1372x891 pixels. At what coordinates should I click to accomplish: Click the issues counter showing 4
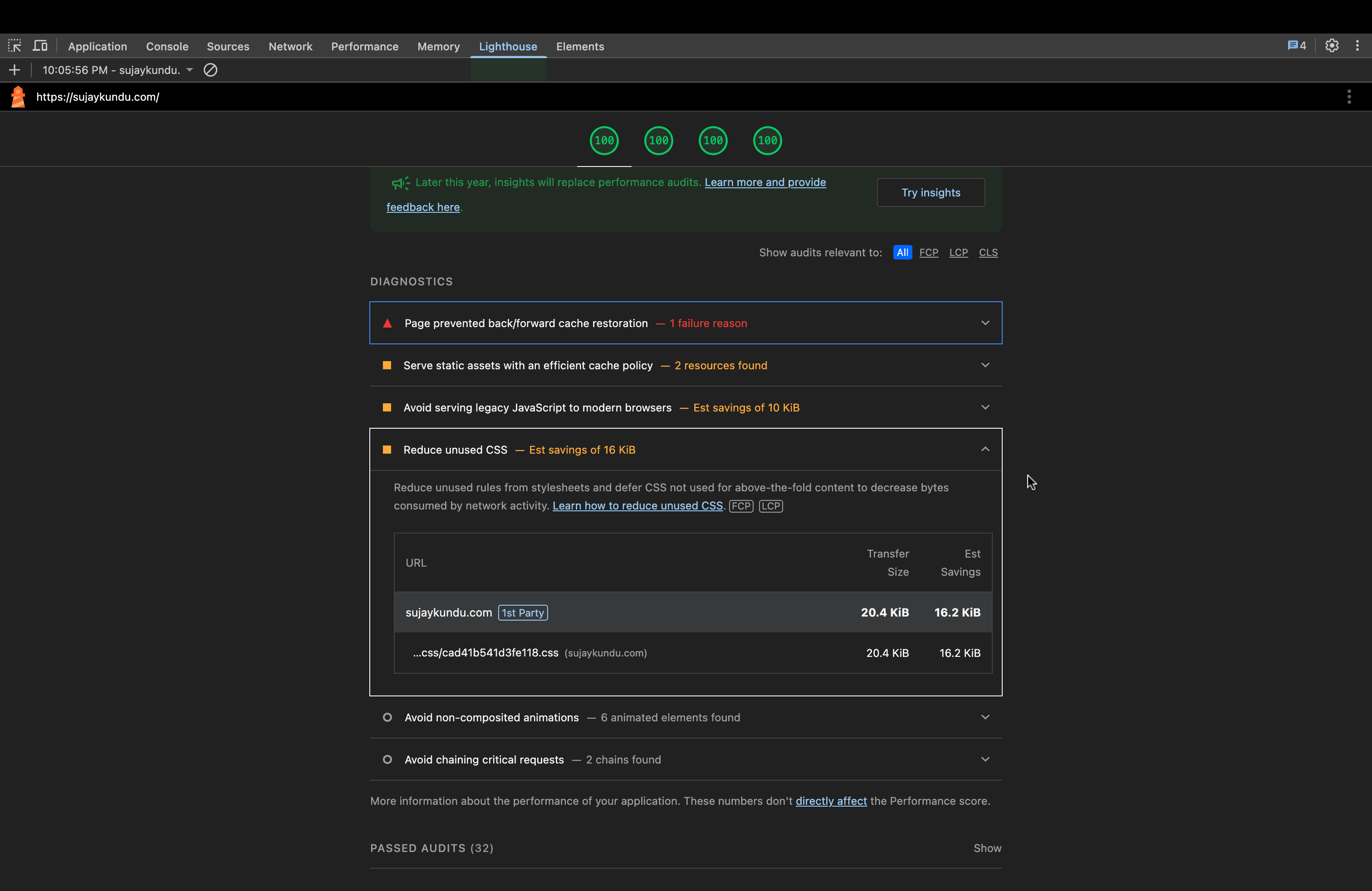1297,46
